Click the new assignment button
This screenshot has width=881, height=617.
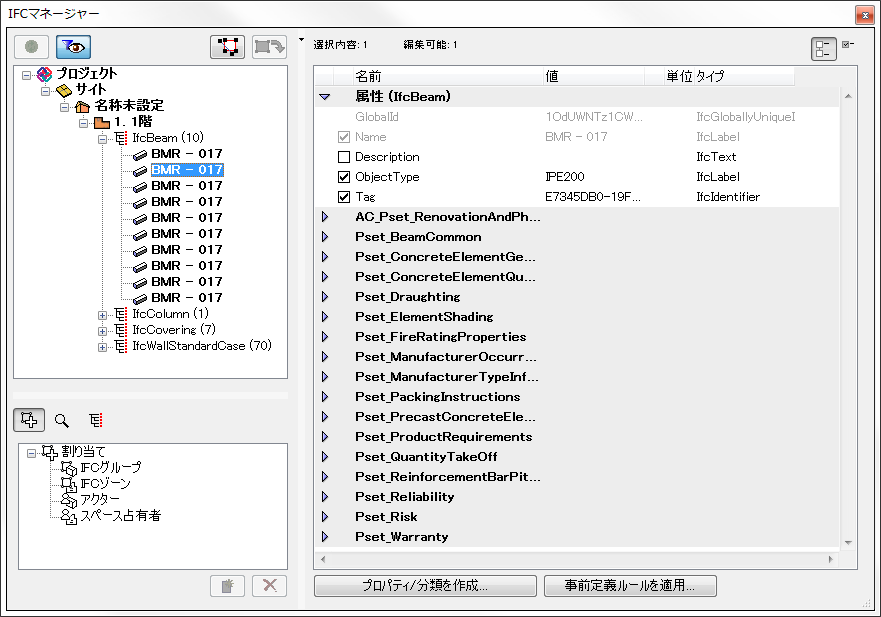pos(228,586)
